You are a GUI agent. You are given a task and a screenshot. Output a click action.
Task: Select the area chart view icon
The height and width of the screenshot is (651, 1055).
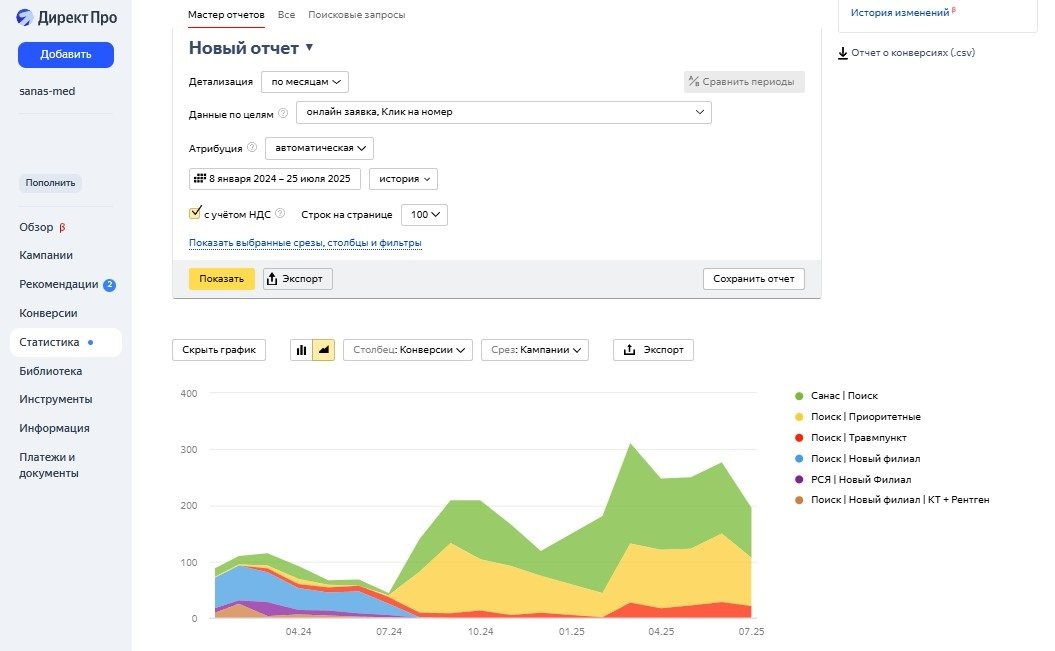tap(323, 350)
